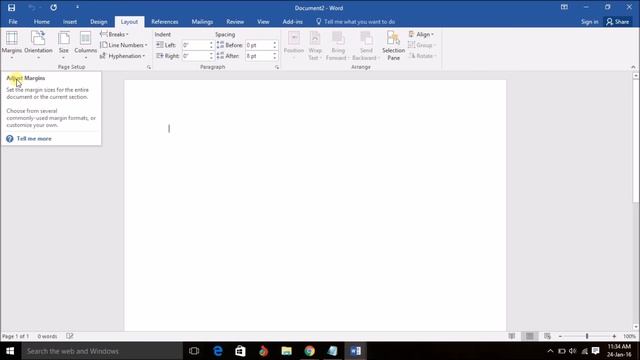Open the Orientation options
Screen dimensions: 640x360
tap(38, 45)
